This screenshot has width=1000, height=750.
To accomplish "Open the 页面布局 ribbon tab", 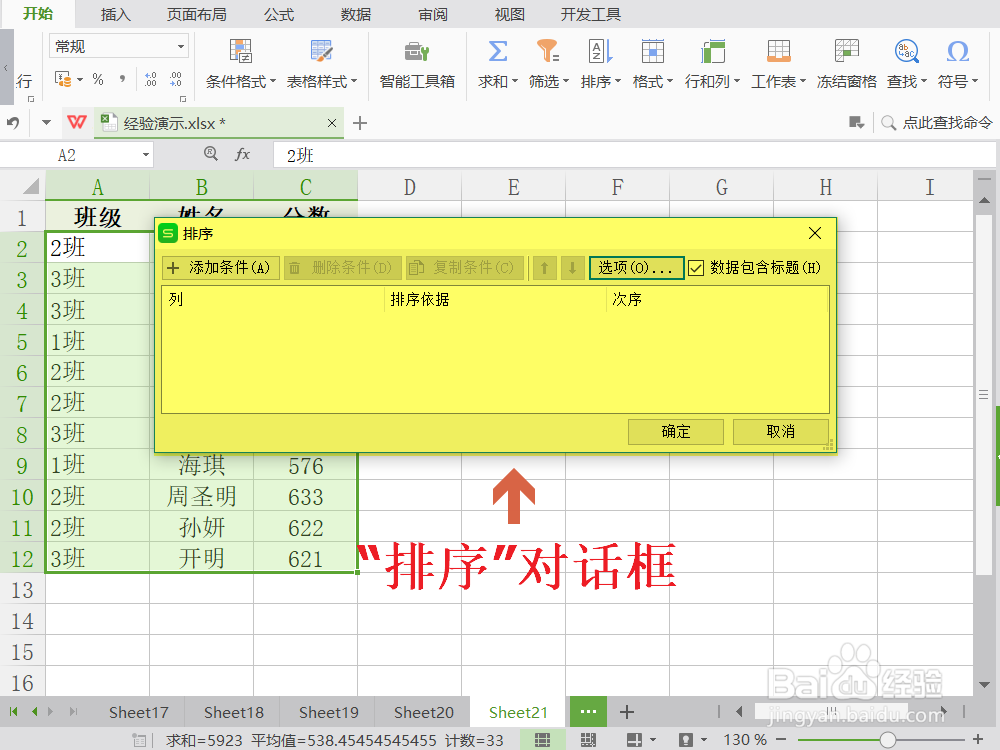I will click(x=196, y=14).
